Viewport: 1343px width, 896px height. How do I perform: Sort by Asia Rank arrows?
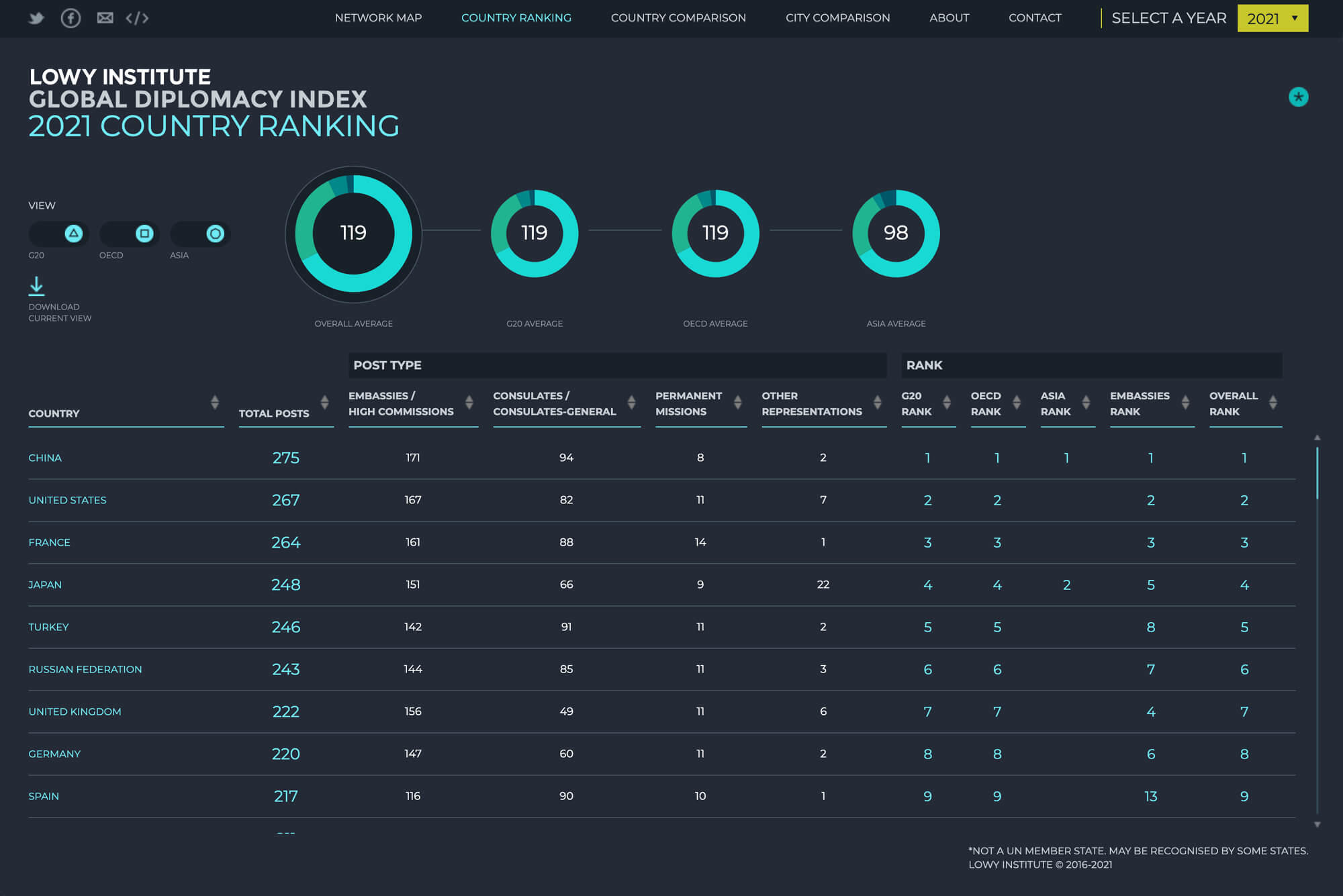[1086, 402]
